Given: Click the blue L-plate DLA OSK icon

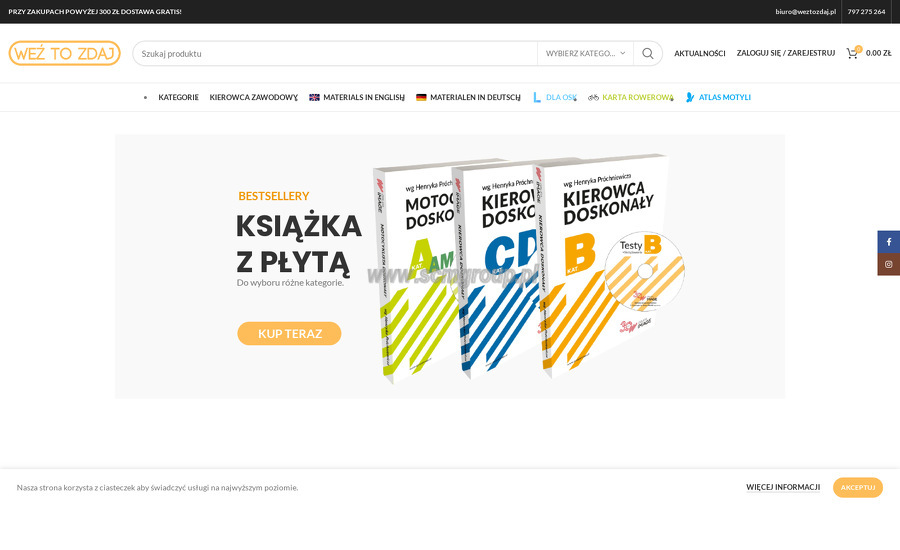Looking at the screenshot, I should [x=537, y=98].
